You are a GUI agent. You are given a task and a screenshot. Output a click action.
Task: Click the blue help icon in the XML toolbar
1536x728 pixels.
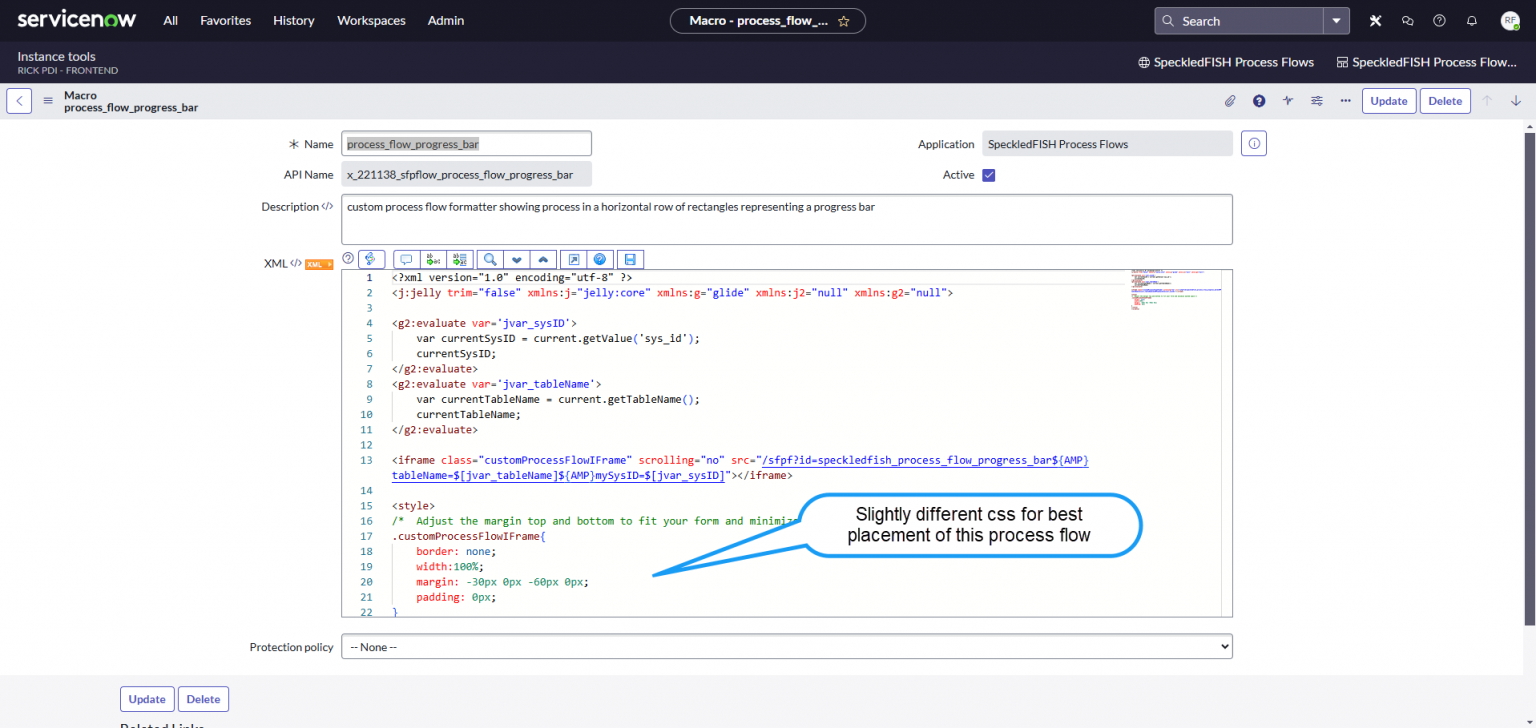tap(599, 259)
